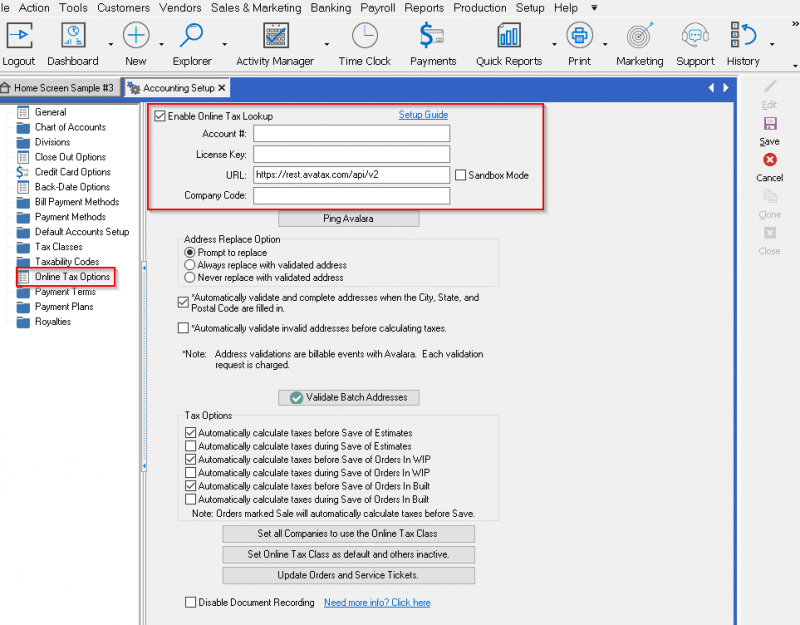Open the Time Clock icon
800x625 pixels.
click(x=365, y=36)
